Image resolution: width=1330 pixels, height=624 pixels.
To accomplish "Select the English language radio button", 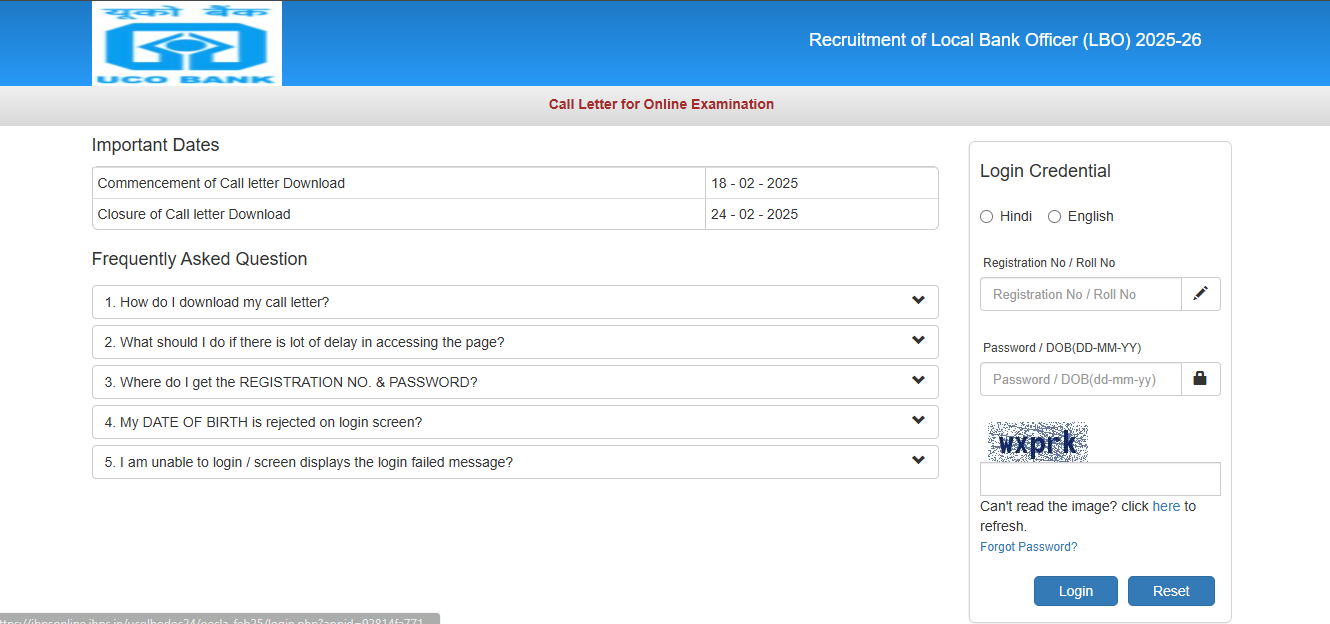I will (x=1054, y=216).
